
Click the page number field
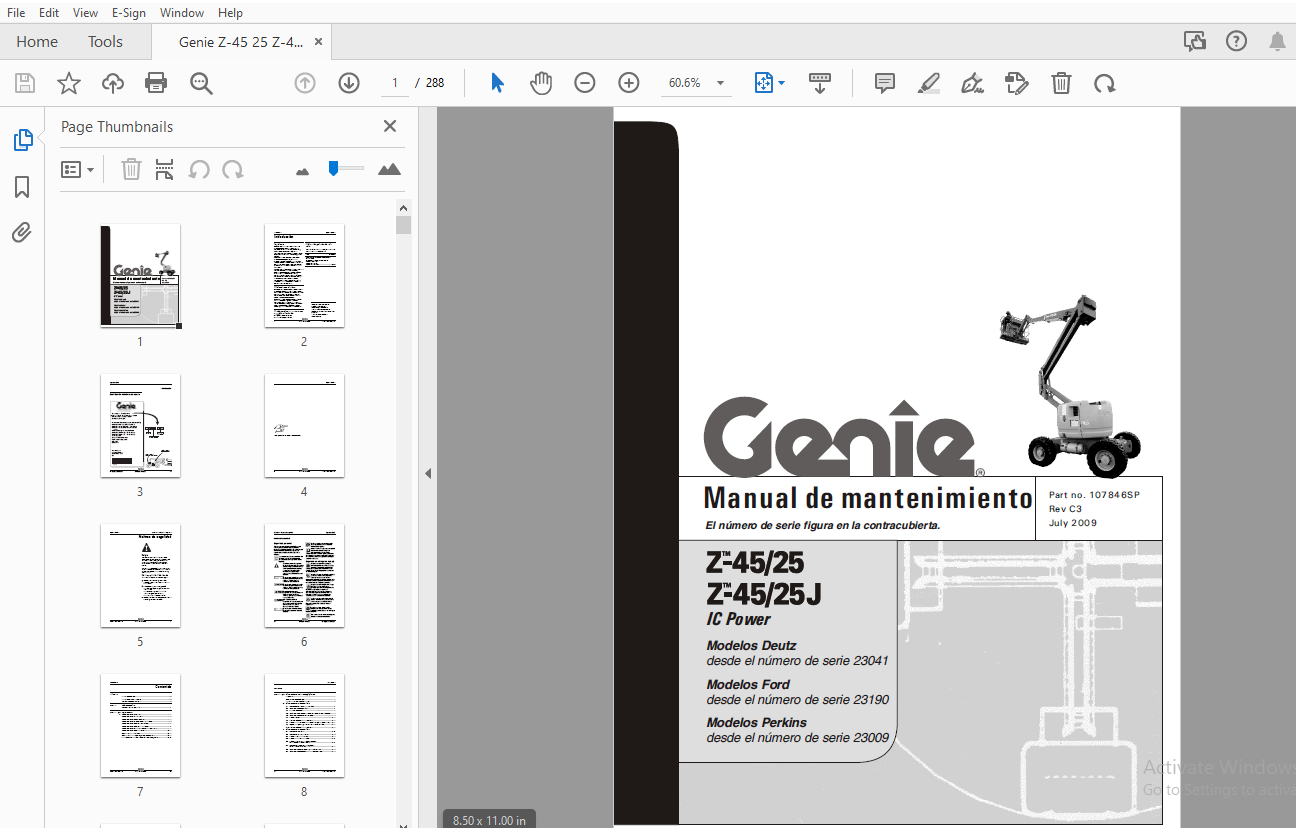tap(395, 83)
